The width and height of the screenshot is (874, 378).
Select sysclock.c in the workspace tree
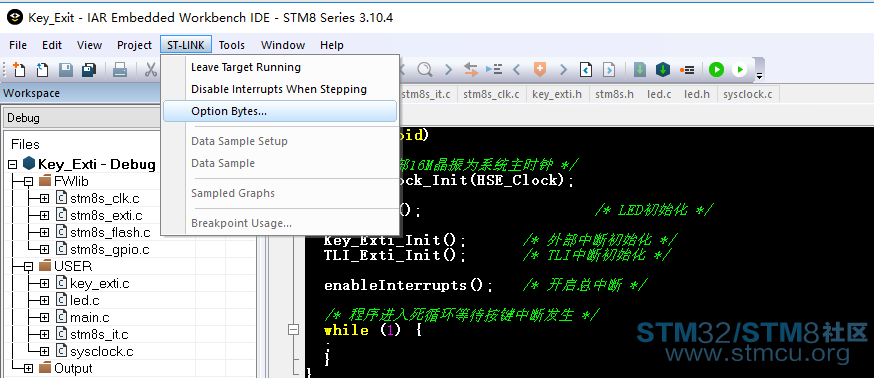pos(101,351)
